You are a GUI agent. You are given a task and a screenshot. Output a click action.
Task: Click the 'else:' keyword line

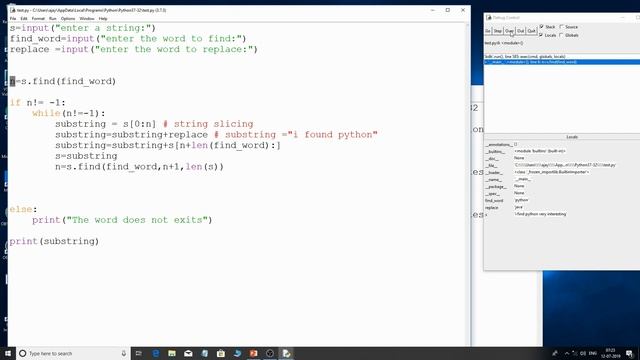pyautogui.click(x=23, y=209)
